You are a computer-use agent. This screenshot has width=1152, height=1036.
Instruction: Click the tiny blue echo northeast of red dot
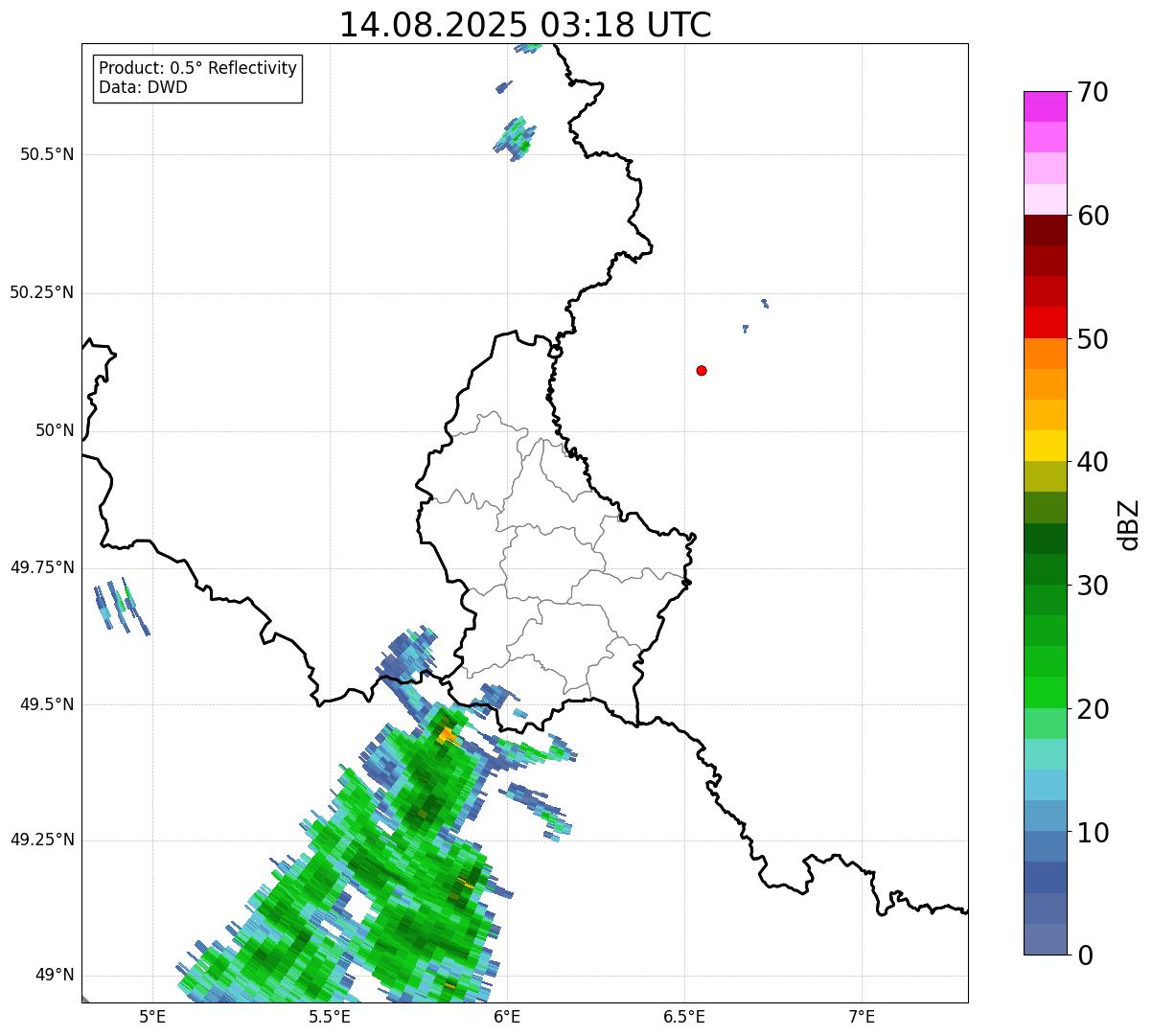[764, 303]
